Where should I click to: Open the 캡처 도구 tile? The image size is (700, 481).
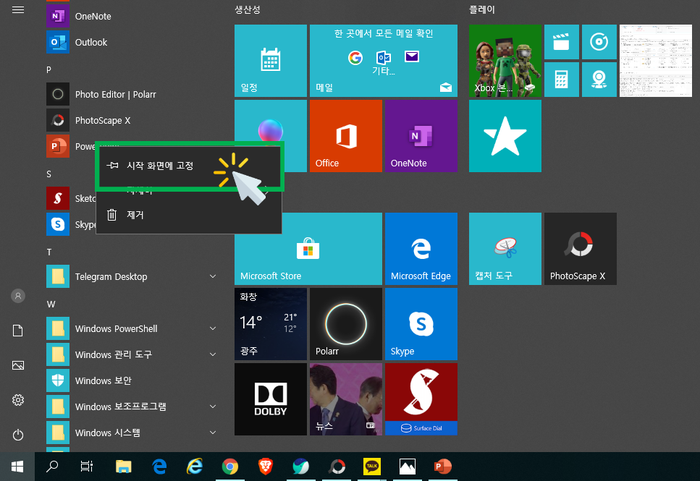(505, 249)
